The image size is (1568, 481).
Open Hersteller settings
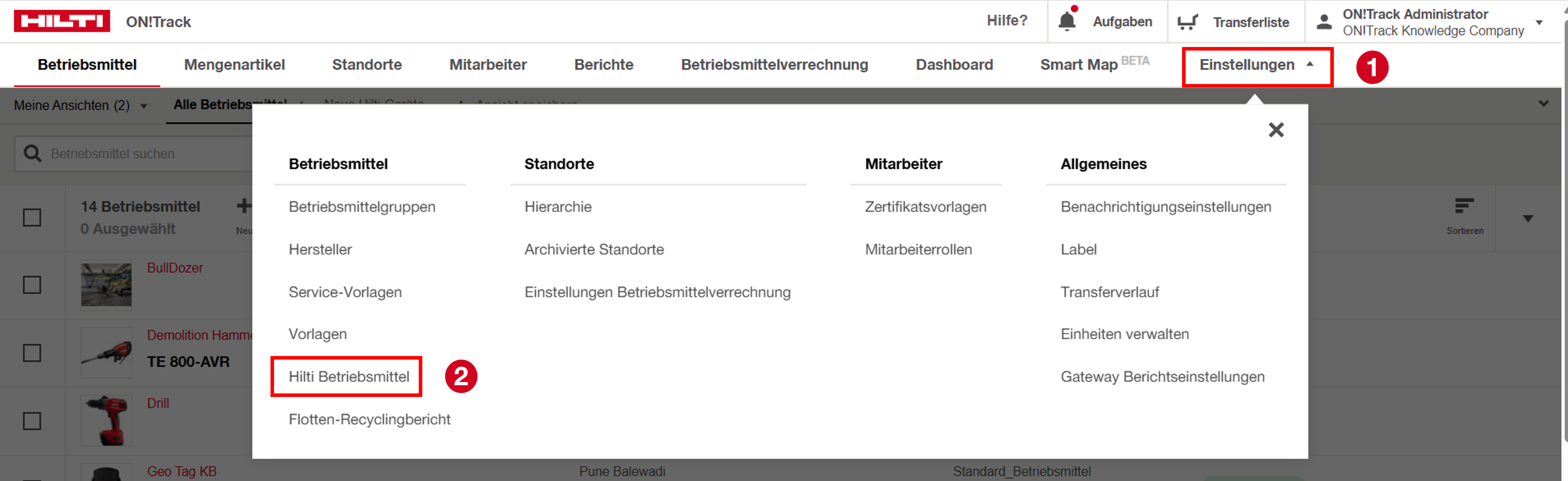point(320,249)
